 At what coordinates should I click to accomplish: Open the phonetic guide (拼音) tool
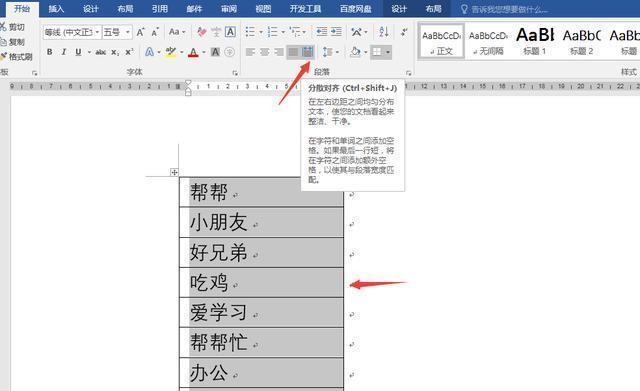(216, 32)
